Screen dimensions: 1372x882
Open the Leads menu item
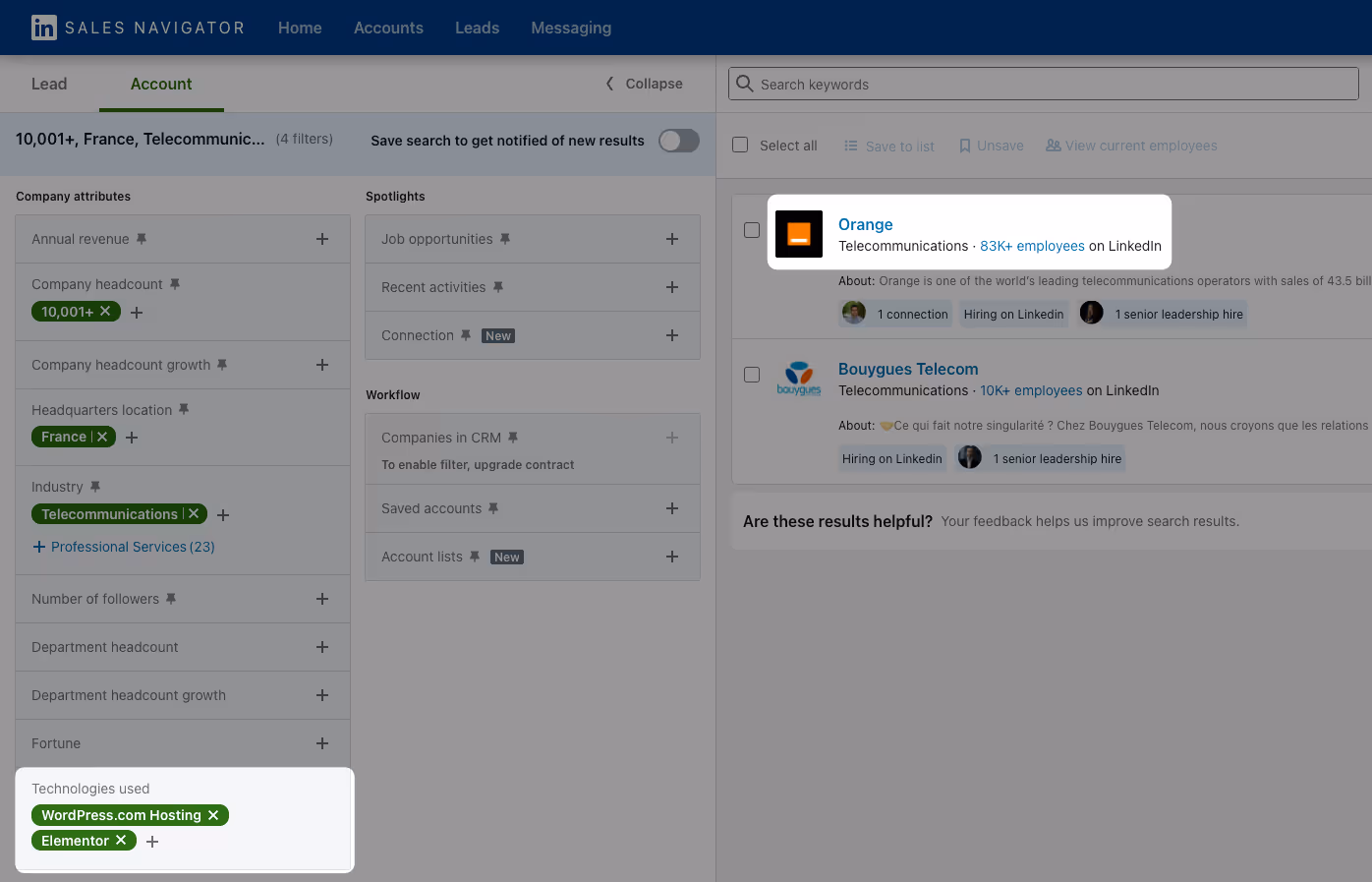click(477, 28)
